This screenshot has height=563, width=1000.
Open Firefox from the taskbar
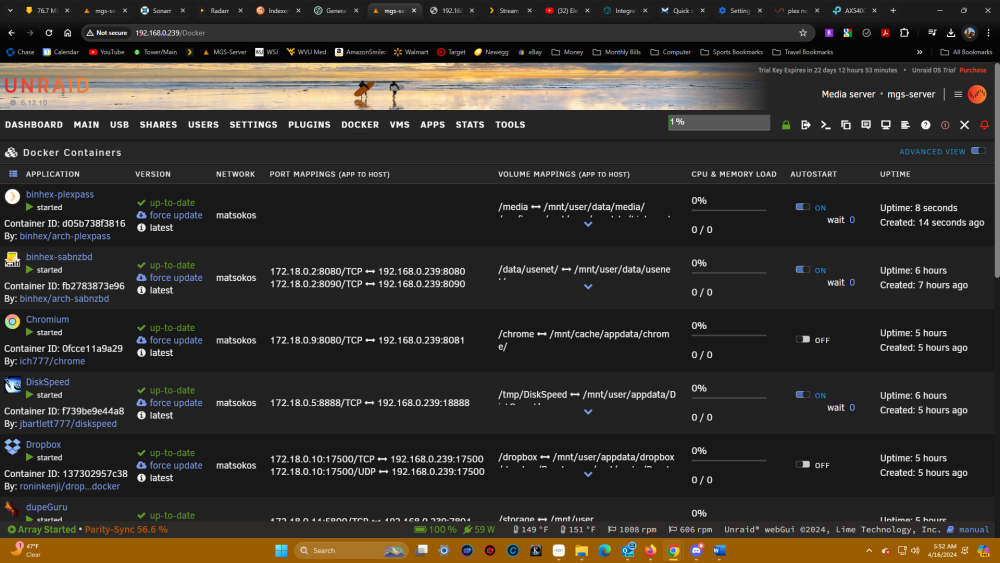[651, 550]
